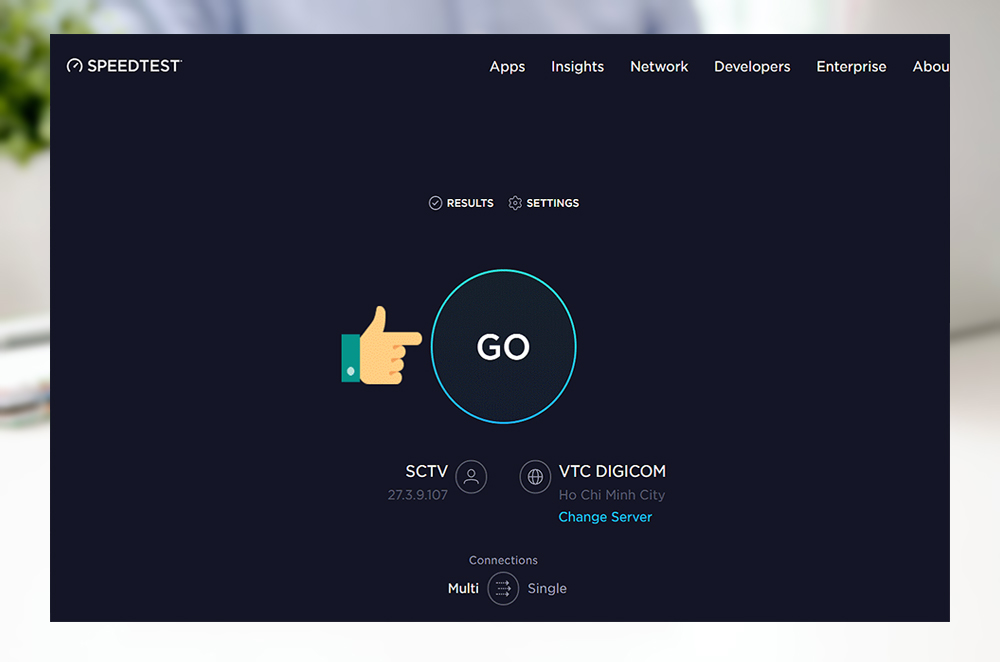This screenshot has width=1000, height=662.
Task: Choose Multi connection mode
Action: (x=463, y=589)
